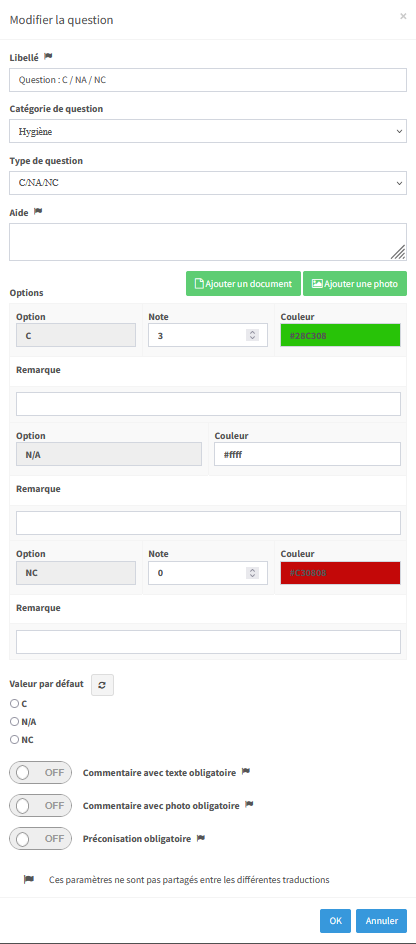
Task: Click flag icon after Commentaire avec photo obligatoire
Action: pos(249,804)
